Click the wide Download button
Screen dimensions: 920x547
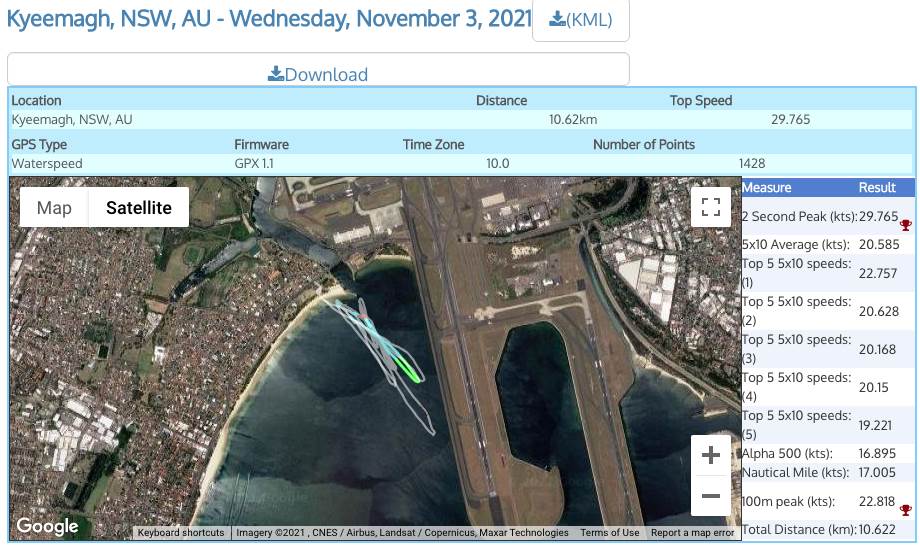tap(318, 74)
